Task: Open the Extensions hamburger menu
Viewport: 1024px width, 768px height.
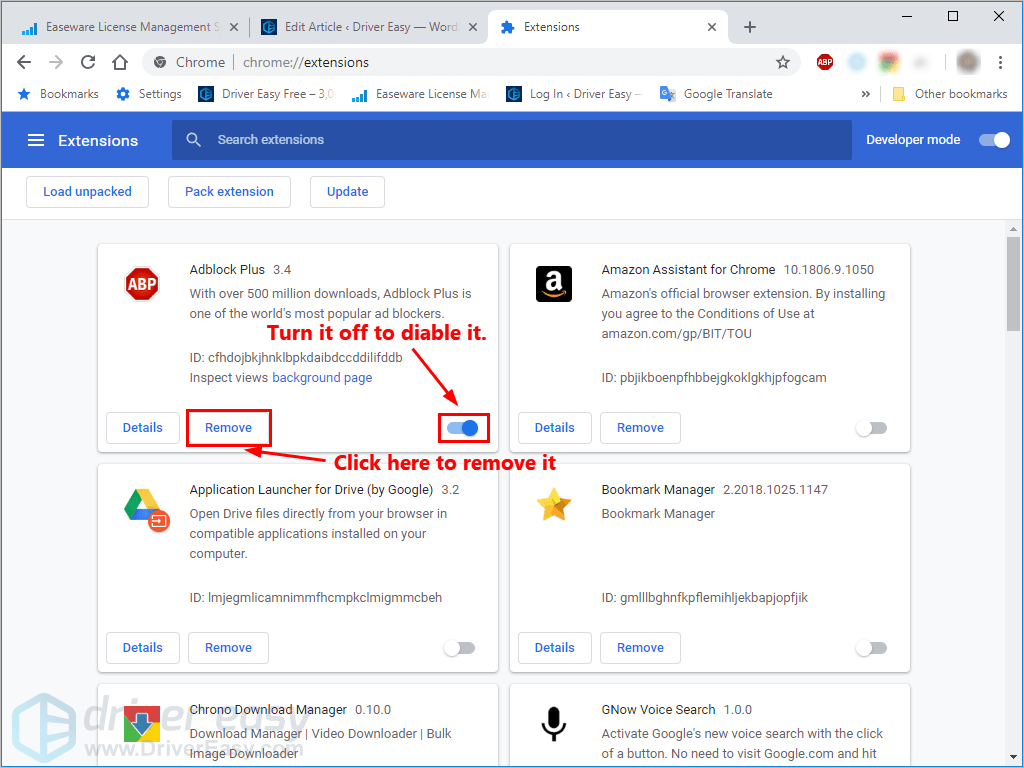Action: (36, 140)
